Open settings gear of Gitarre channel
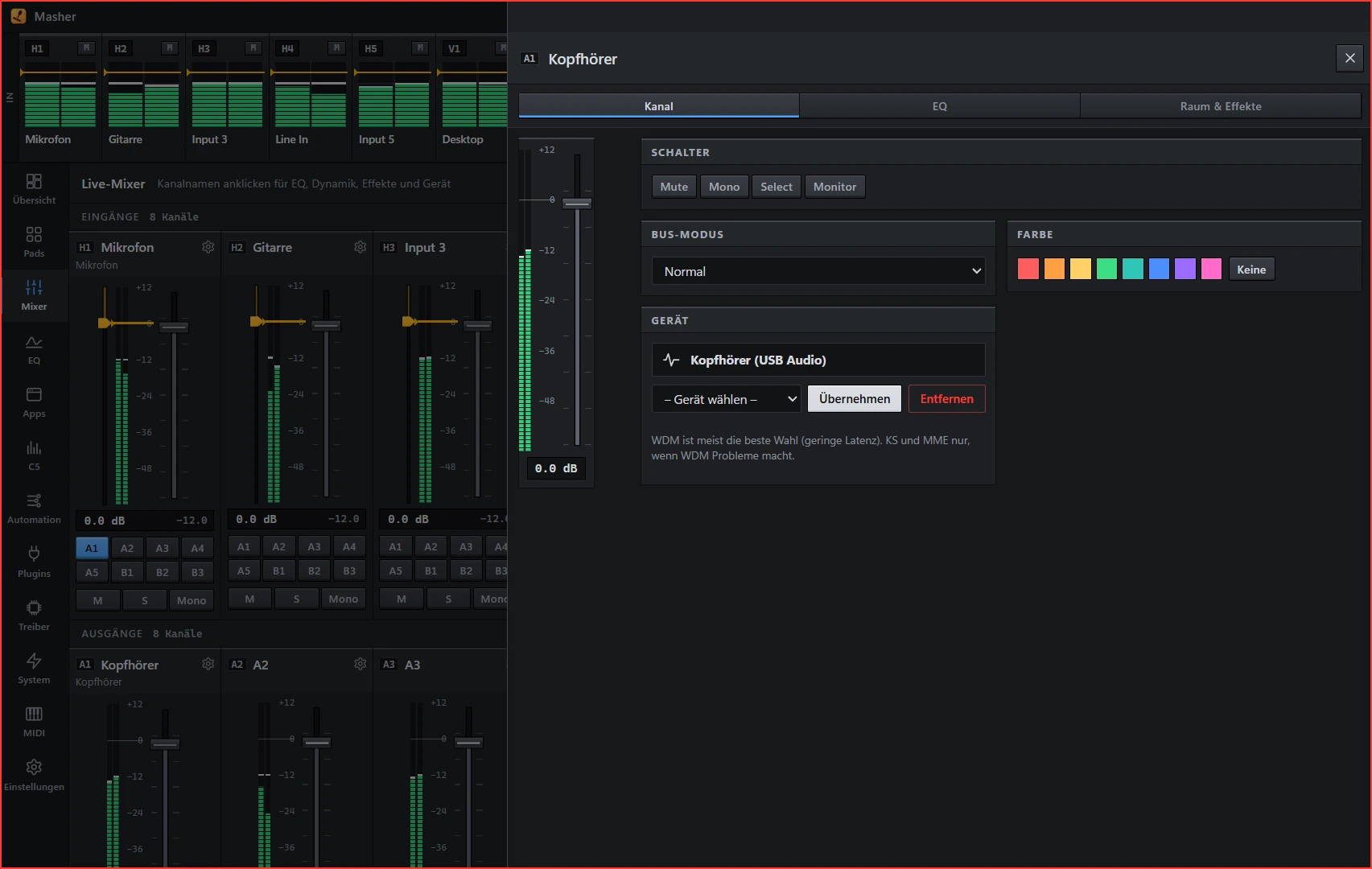This screenshot has width=1372, height=869. click(x=361, y=247)
